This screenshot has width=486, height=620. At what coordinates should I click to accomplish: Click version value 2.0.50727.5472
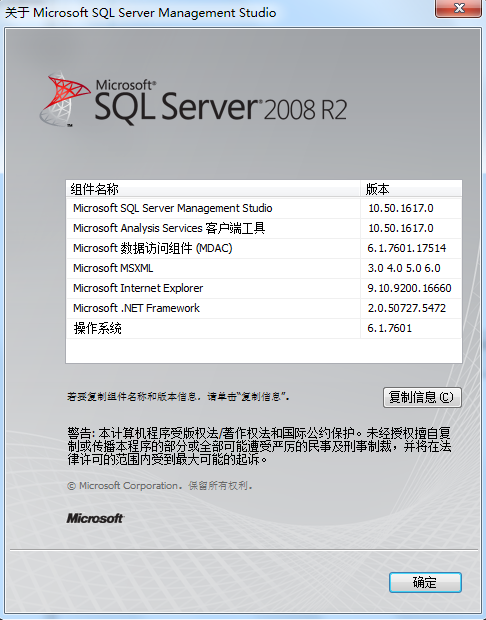pos(407,308)
